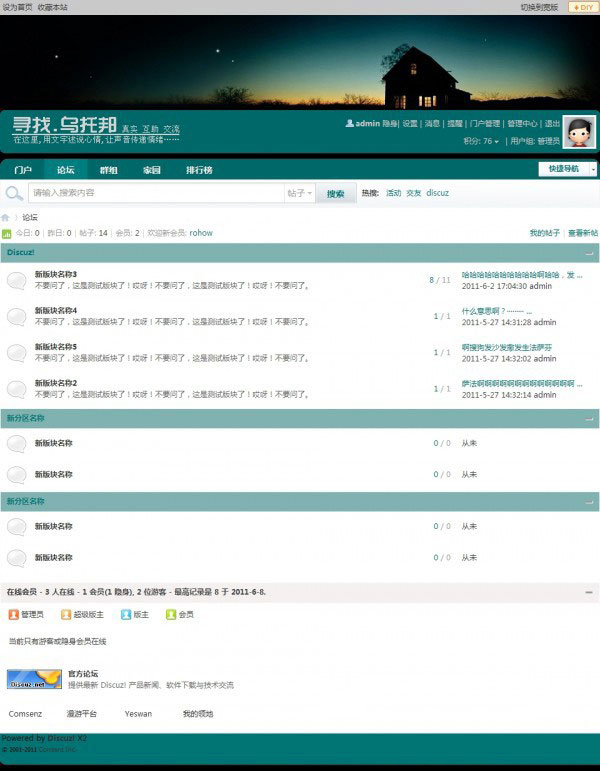Click speech bubble icon for 新版块名称3

click(x=17, y=280)
